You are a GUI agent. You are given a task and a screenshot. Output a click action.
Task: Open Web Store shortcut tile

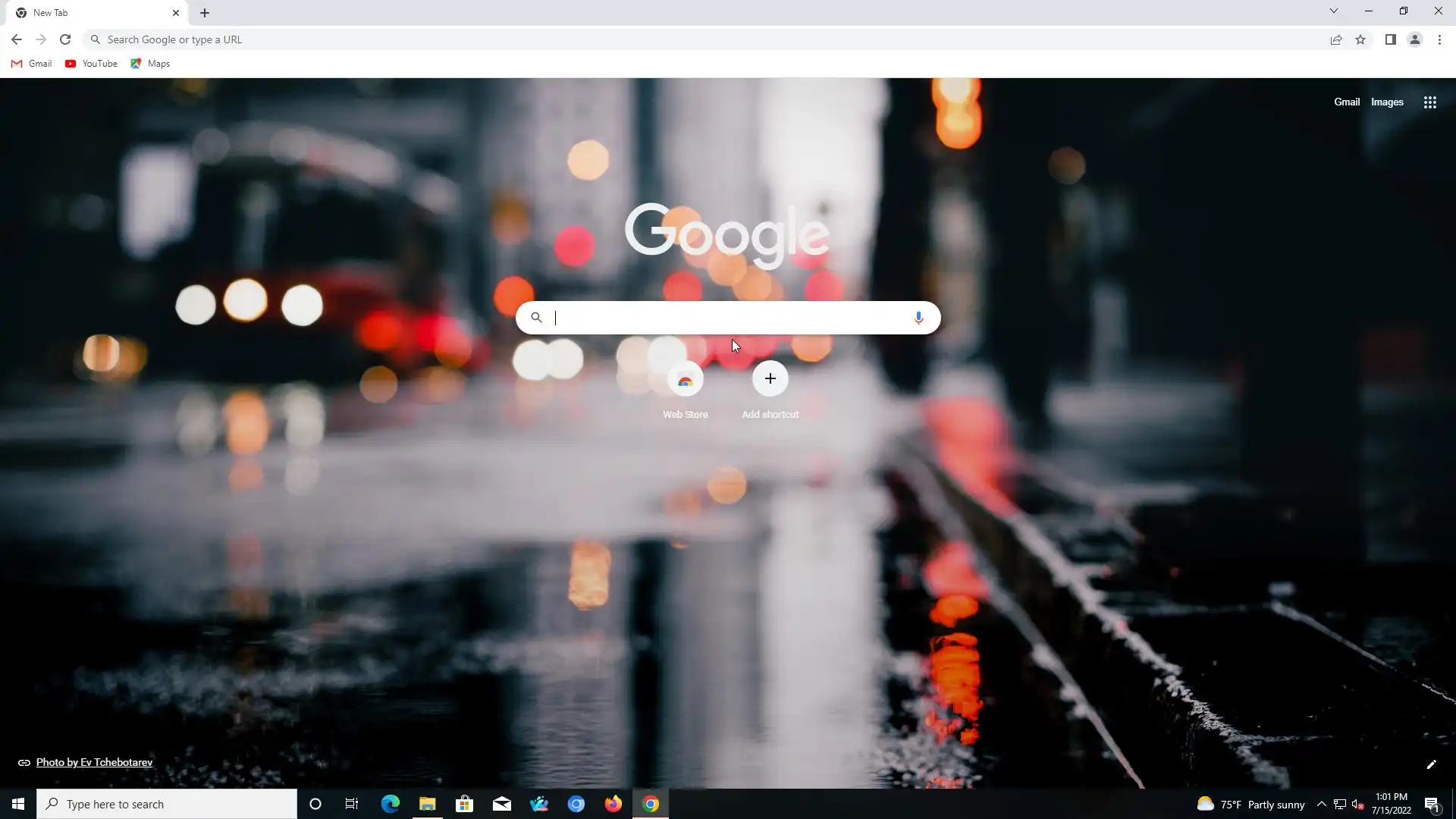click(685, 380)
